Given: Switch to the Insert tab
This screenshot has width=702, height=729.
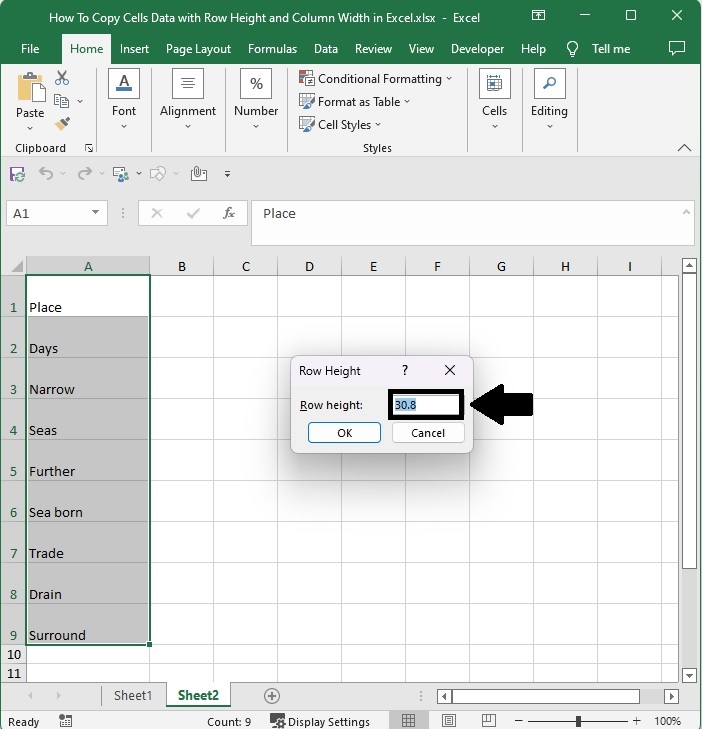Looking at the screenshot, I should (134, 48).
